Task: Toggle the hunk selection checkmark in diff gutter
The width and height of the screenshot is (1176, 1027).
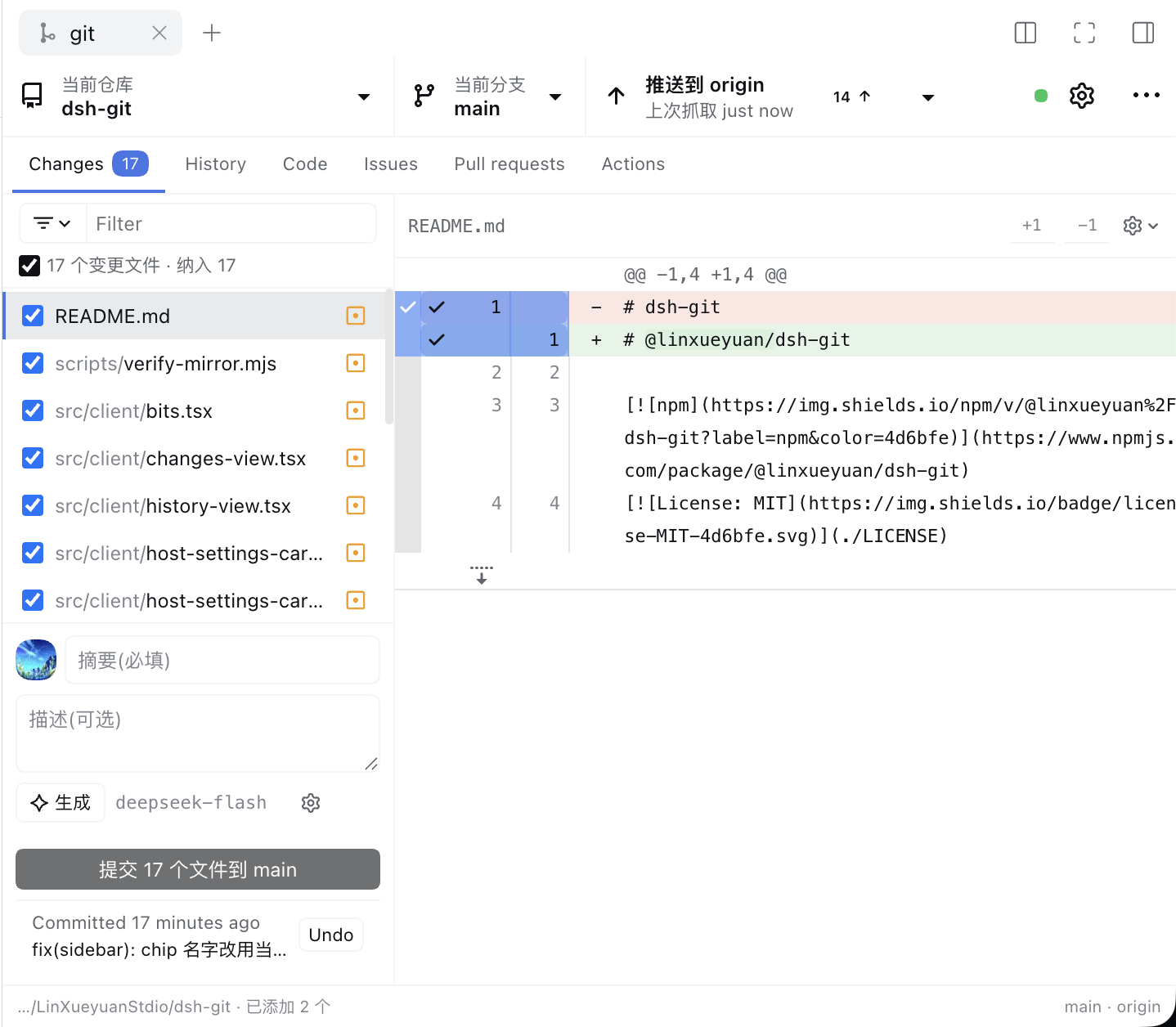Action: point(408,307)
